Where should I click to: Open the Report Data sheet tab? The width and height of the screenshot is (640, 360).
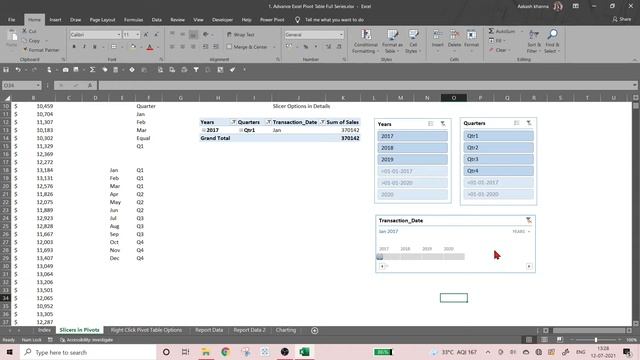tap(209, 330)
